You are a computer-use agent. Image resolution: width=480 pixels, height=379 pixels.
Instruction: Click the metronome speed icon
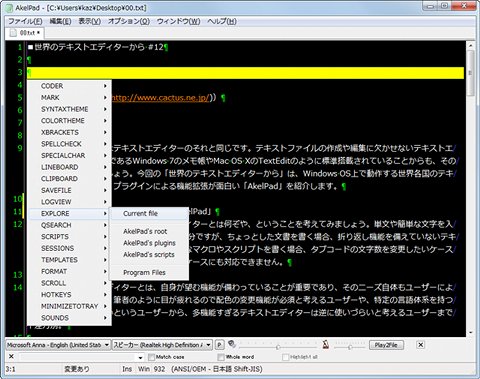click(326, 344)
